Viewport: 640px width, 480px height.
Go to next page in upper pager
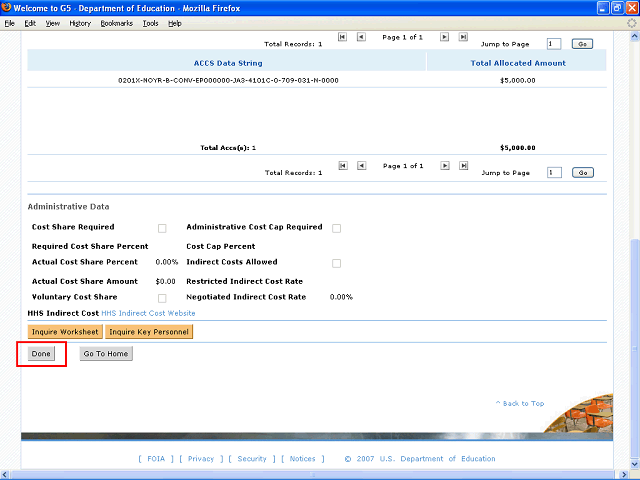pos(444,37)
